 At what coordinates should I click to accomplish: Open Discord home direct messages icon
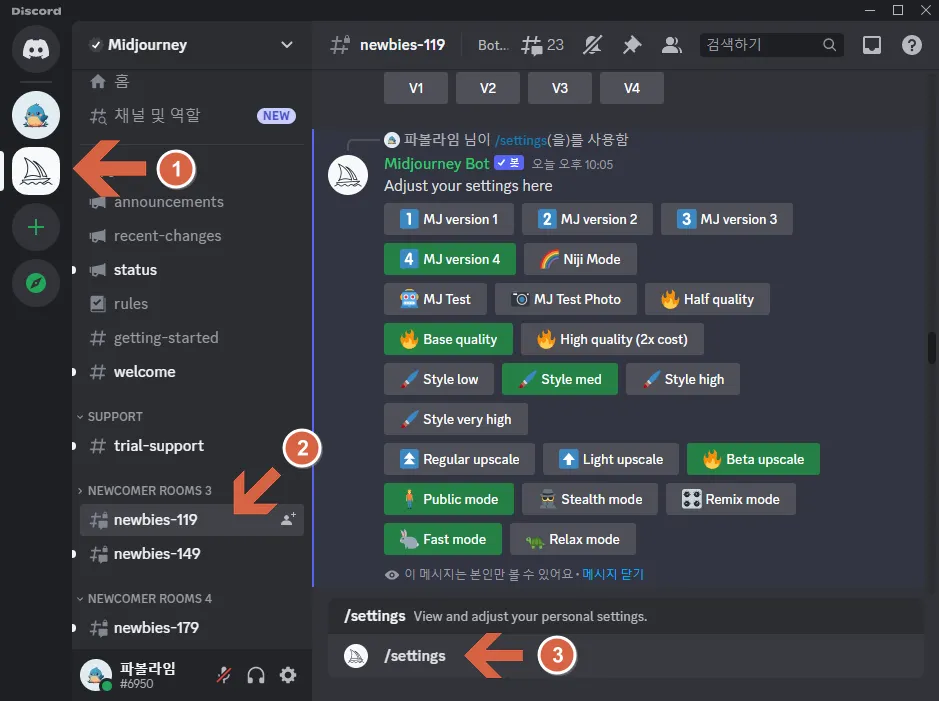36,48
